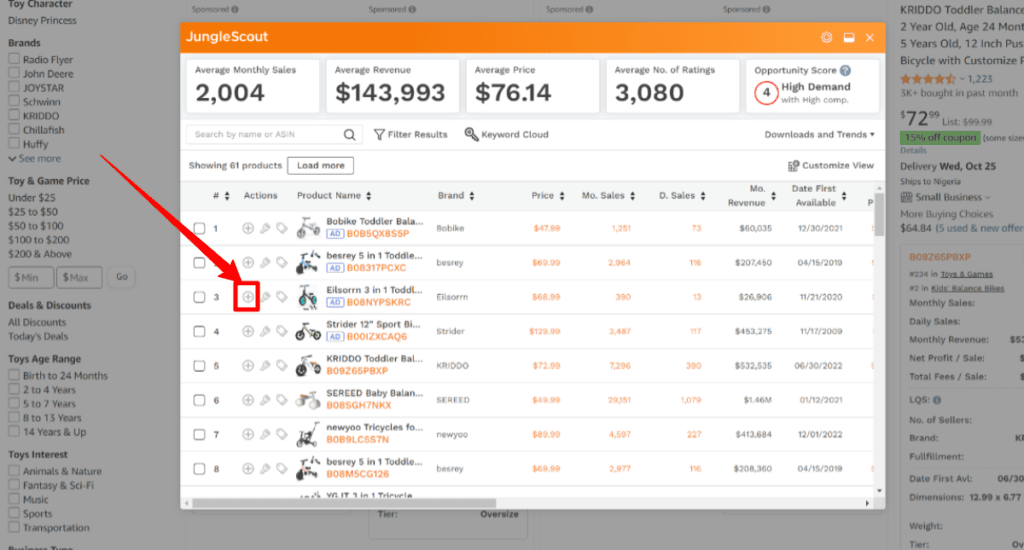Click horizontal scrollbar right arrow
The width and height of the screenshot is (1024, 550).
click(x=867, y=503)
